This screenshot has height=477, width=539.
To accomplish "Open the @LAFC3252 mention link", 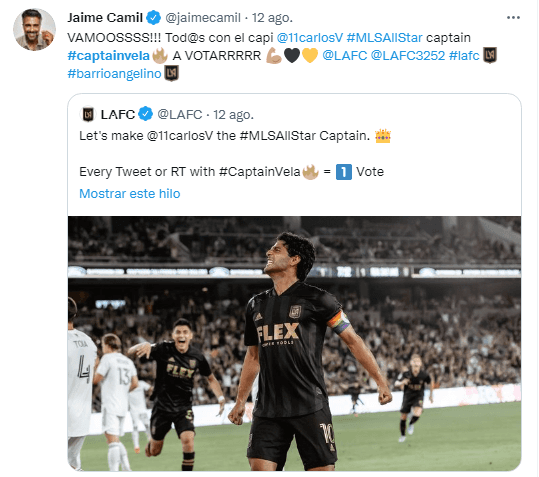I will coord(408,56).
